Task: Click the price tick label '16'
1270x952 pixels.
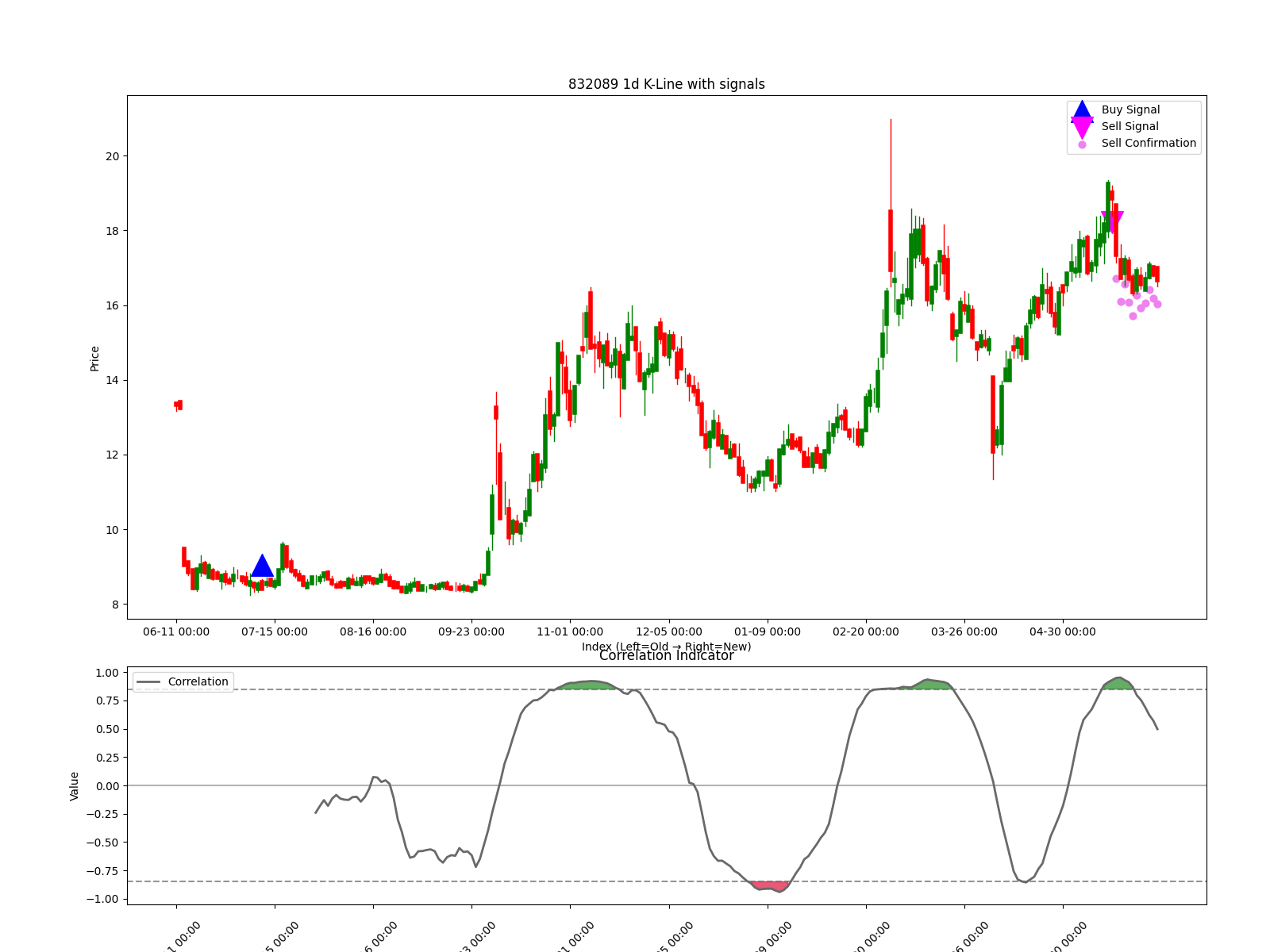Action: [x=112, y=305]
